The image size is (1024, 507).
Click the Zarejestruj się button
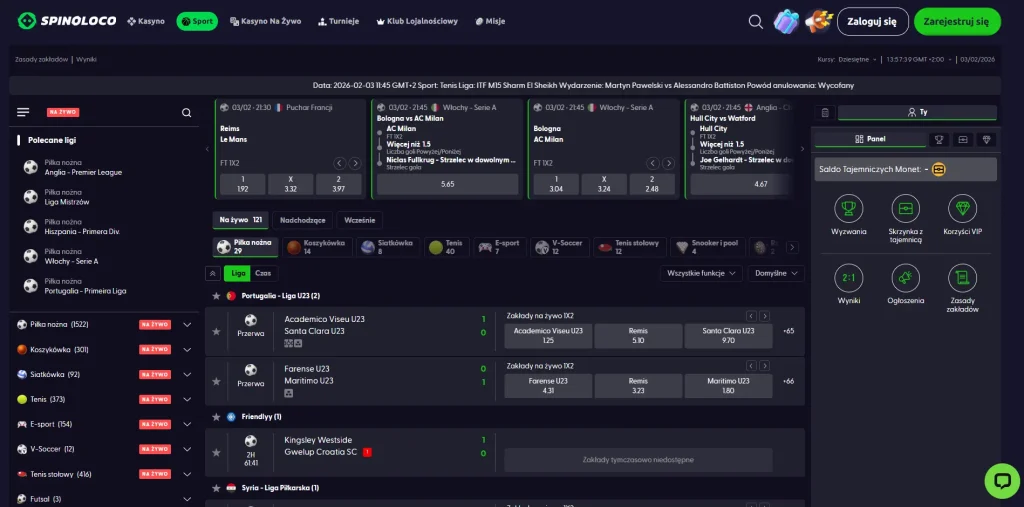tap(957, 22)
